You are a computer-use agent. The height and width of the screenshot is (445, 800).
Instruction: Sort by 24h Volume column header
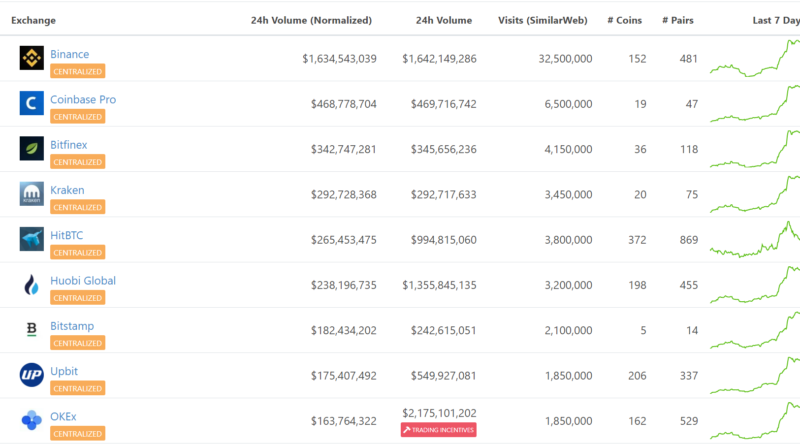(x=444, y=20)
